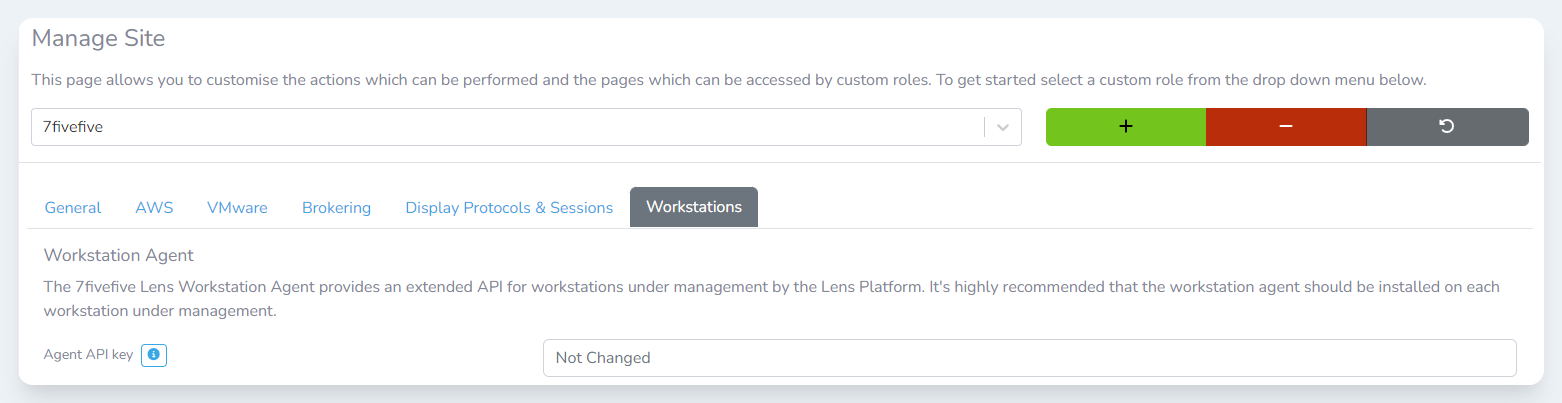This screenshot has height=403, width=1562.
Task: Click the green plus add button
Action: tap(1125, 127)
